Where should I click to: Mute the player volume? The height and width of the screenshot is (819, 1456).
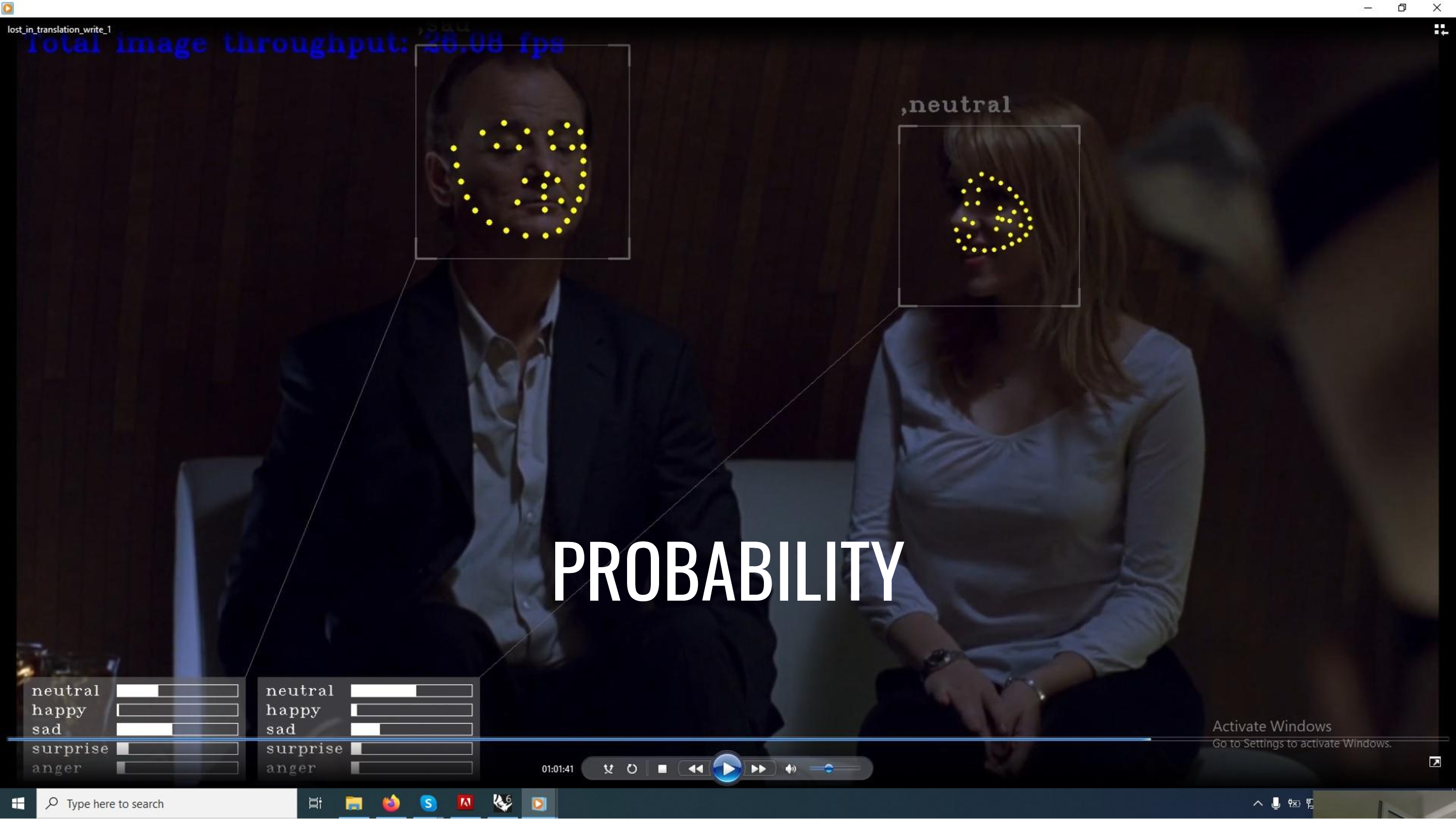(x=791, y=769)
